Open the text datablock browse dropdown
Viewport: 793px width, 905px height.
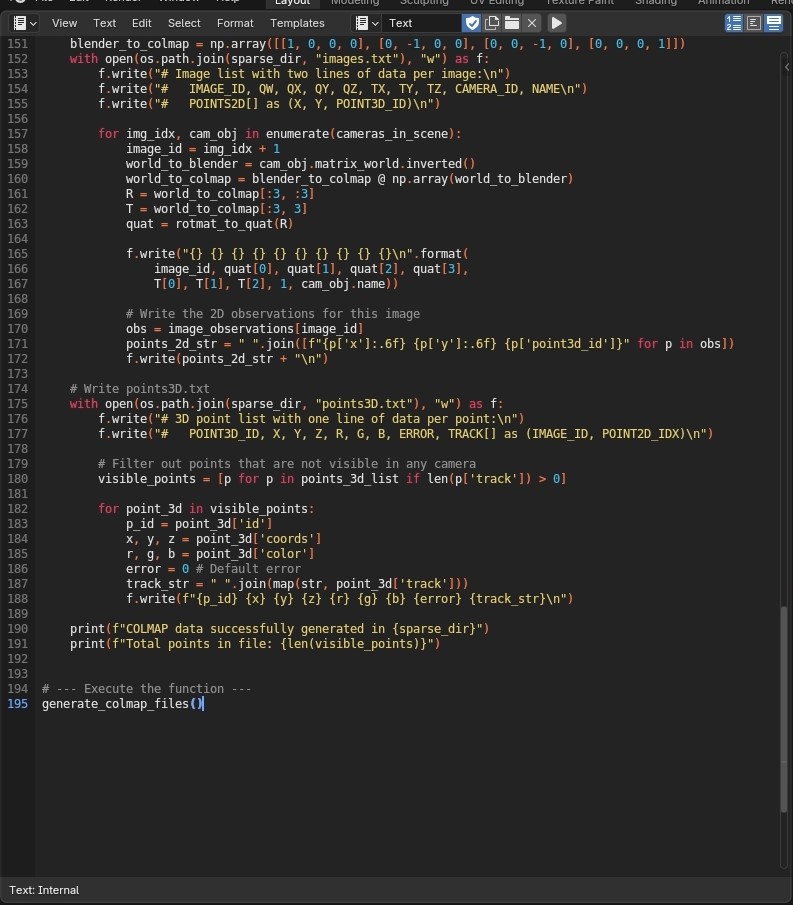pyautogui.click(x=367, y=23)
